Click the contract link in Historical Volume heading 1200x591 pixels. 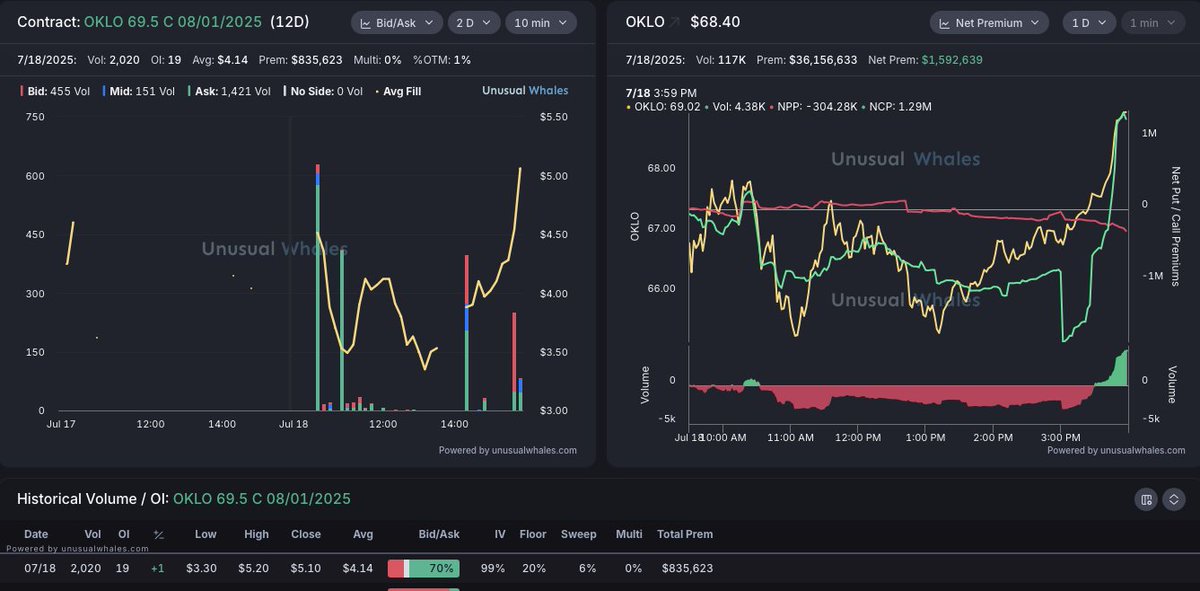click(x=262, y=499)
